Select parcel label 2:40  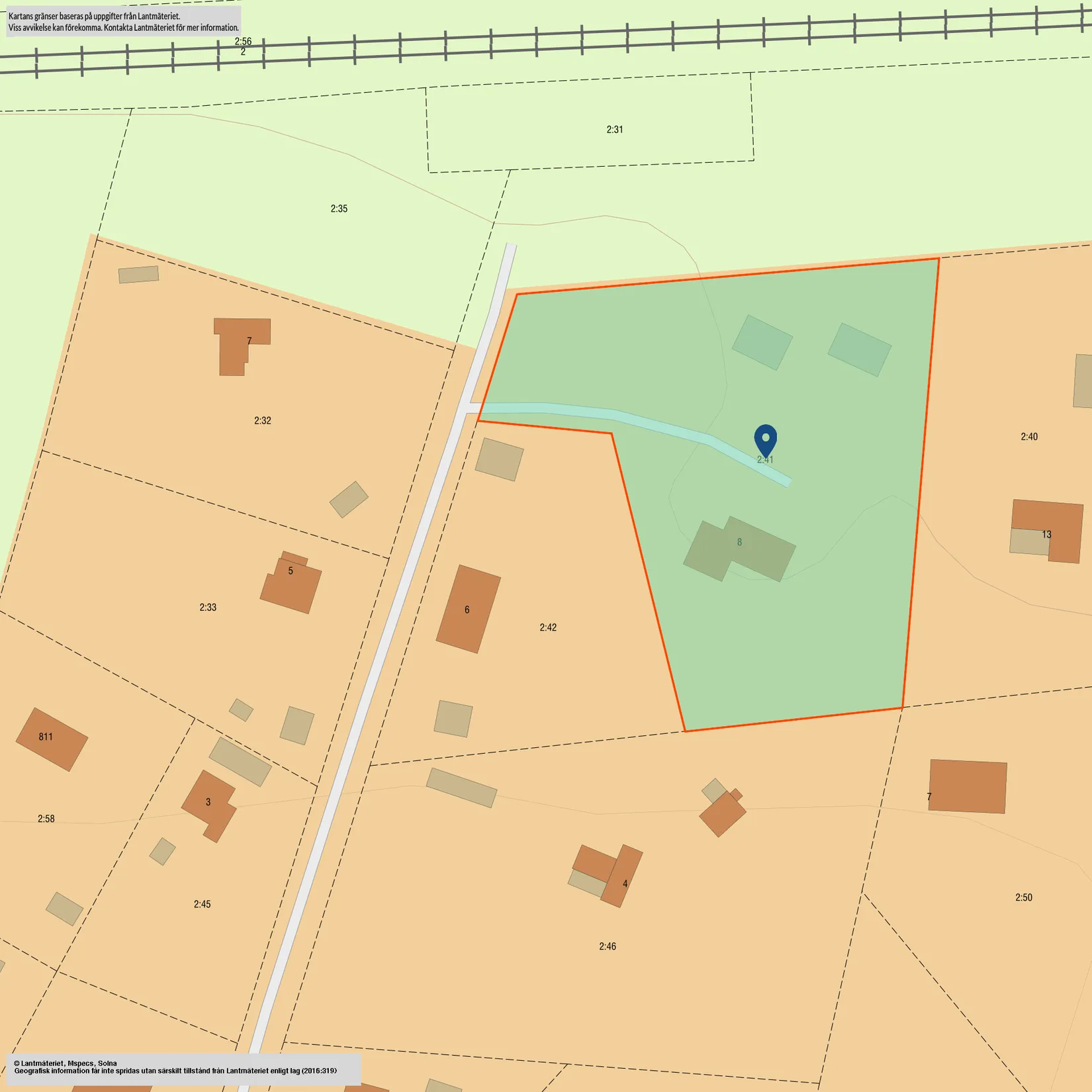(x=1029, y=437)
